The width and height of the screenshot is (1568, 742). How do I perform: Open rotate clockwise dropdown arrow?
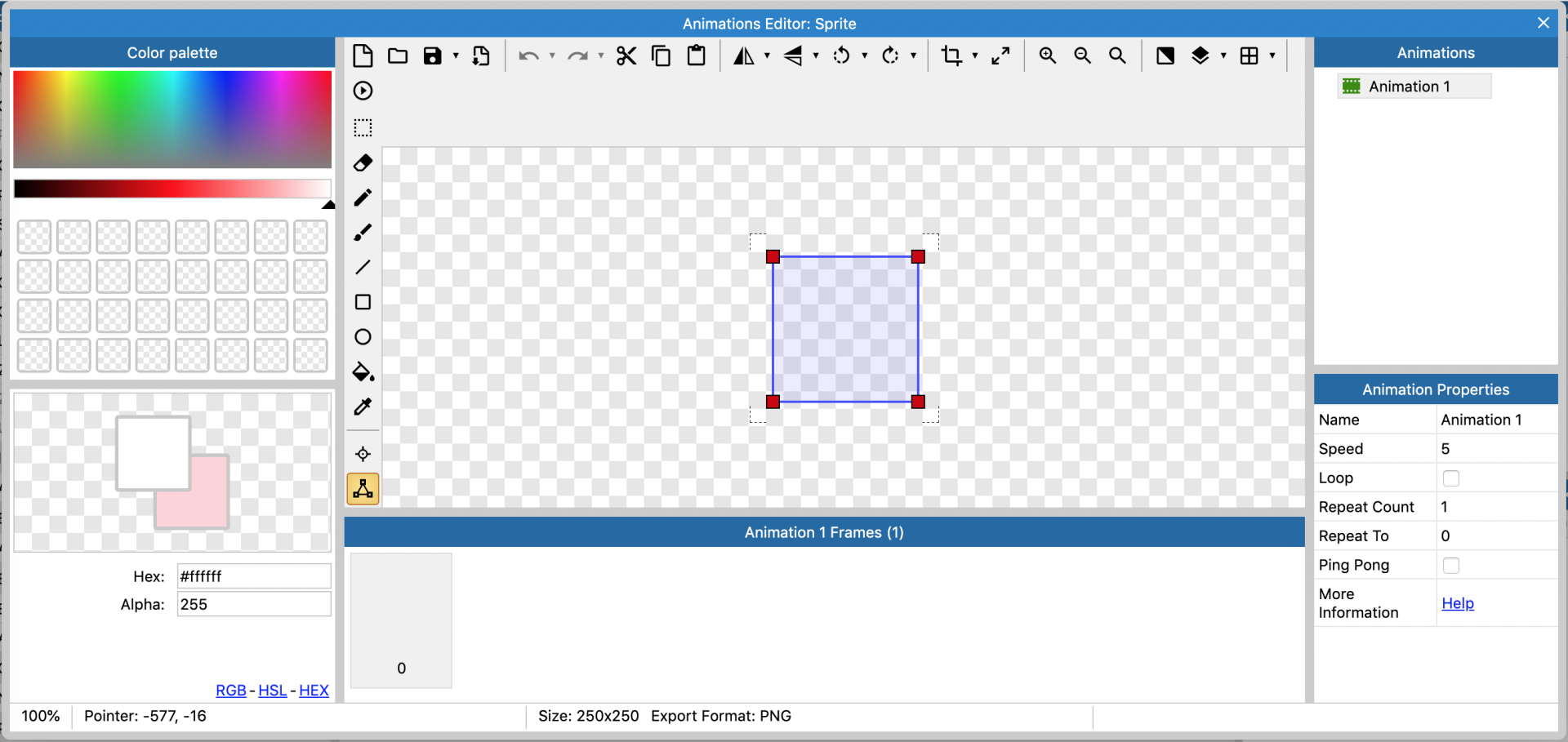pos(914,56)
